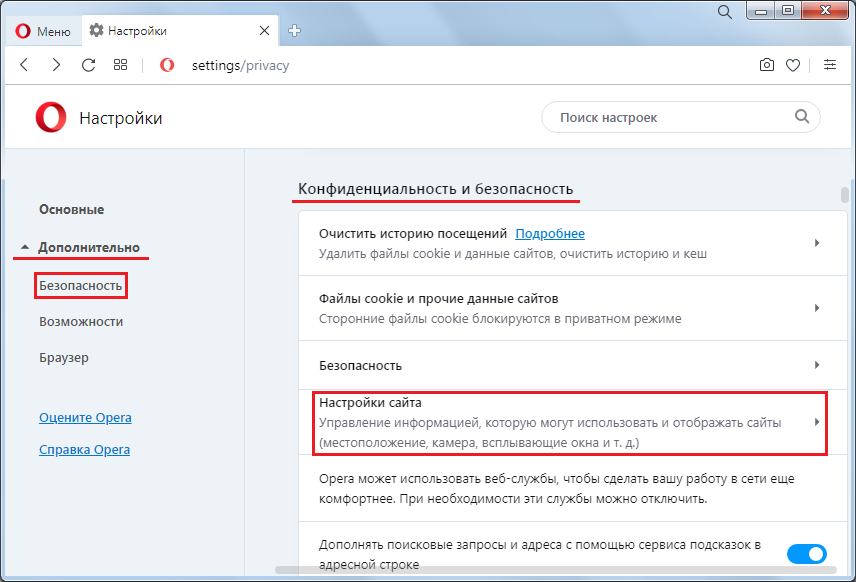Image resolution: width=856 pixels, height=582 pixels.
Task: Click the Конфиденциальность и безопасность heading
Action: coord(435,189)
